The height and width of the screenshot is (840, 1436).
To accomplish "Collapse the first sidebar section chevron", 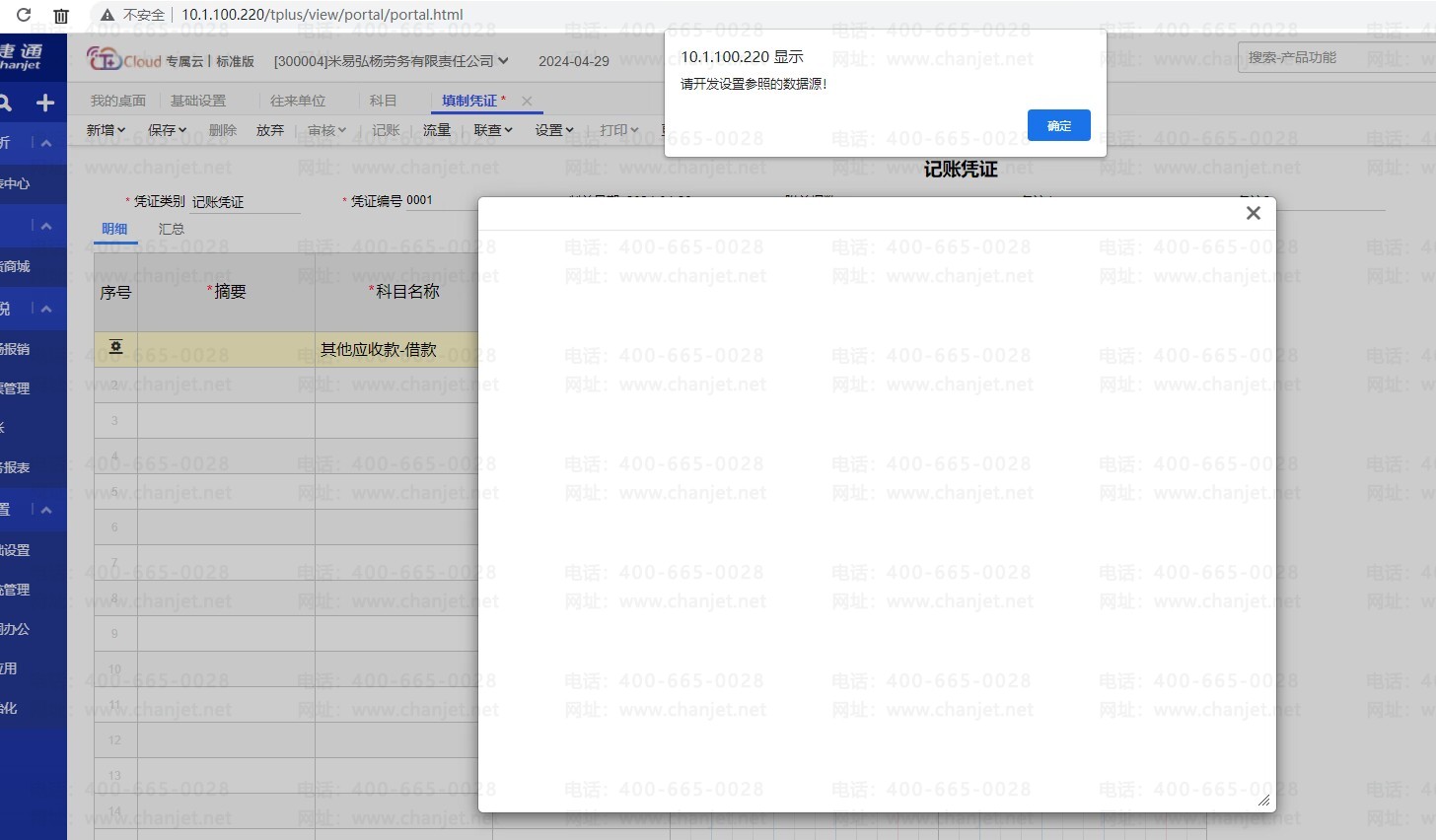I will pyautogui.click(x=45, y=143).
